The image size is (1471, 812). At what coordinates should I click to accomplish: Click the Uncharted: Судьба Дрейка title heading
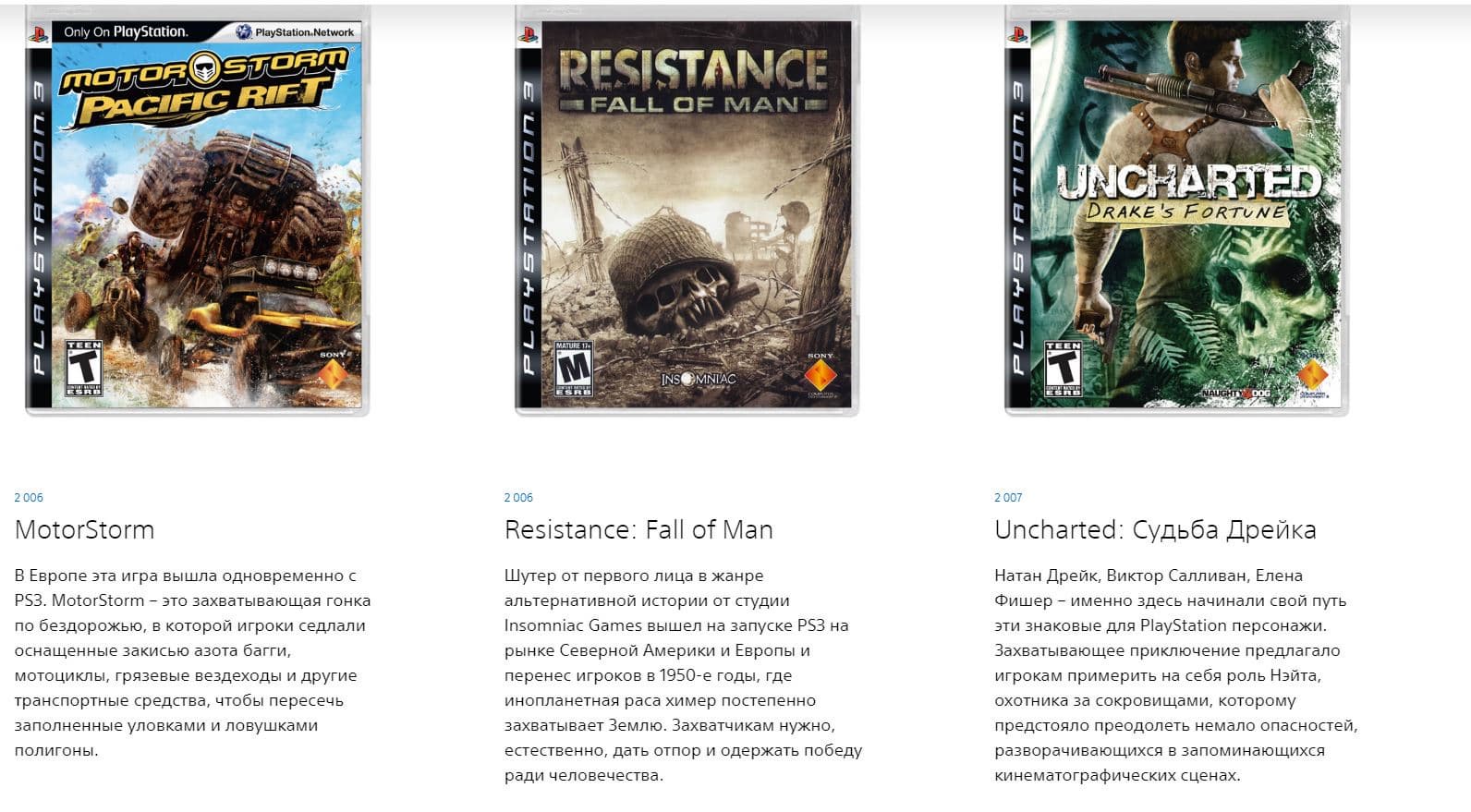coord(1155,529)
